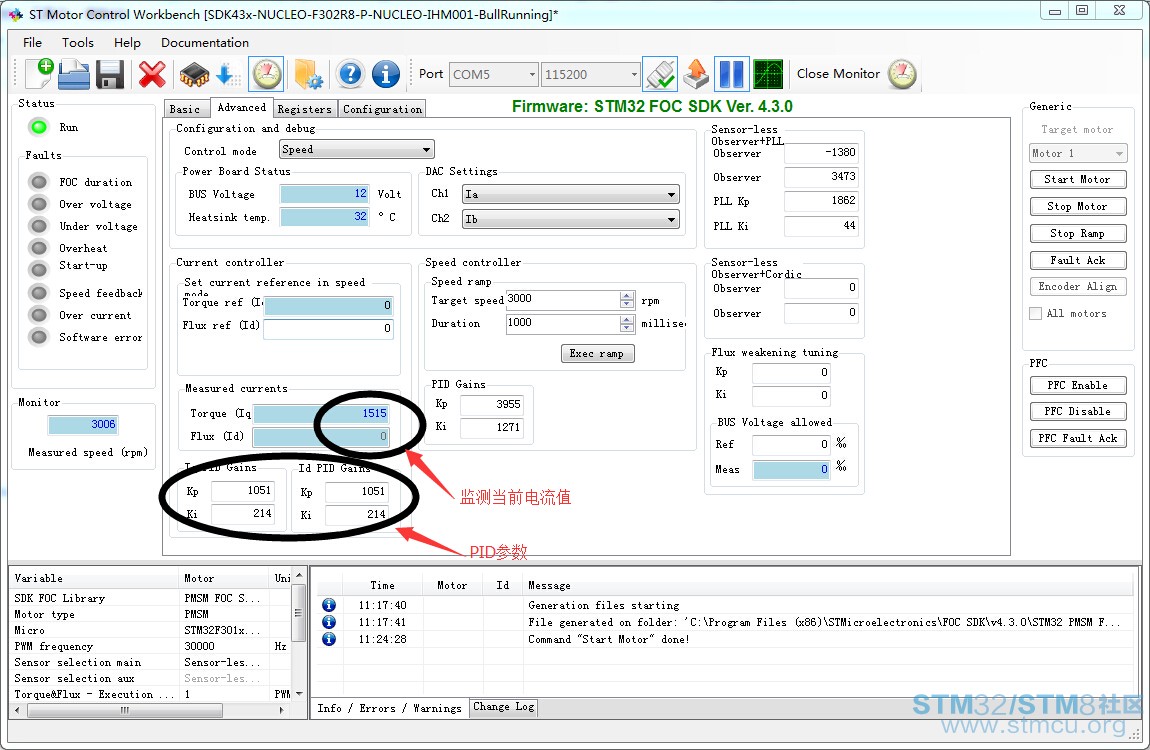
Task: Click the chip generation icon
Action: 194,74
